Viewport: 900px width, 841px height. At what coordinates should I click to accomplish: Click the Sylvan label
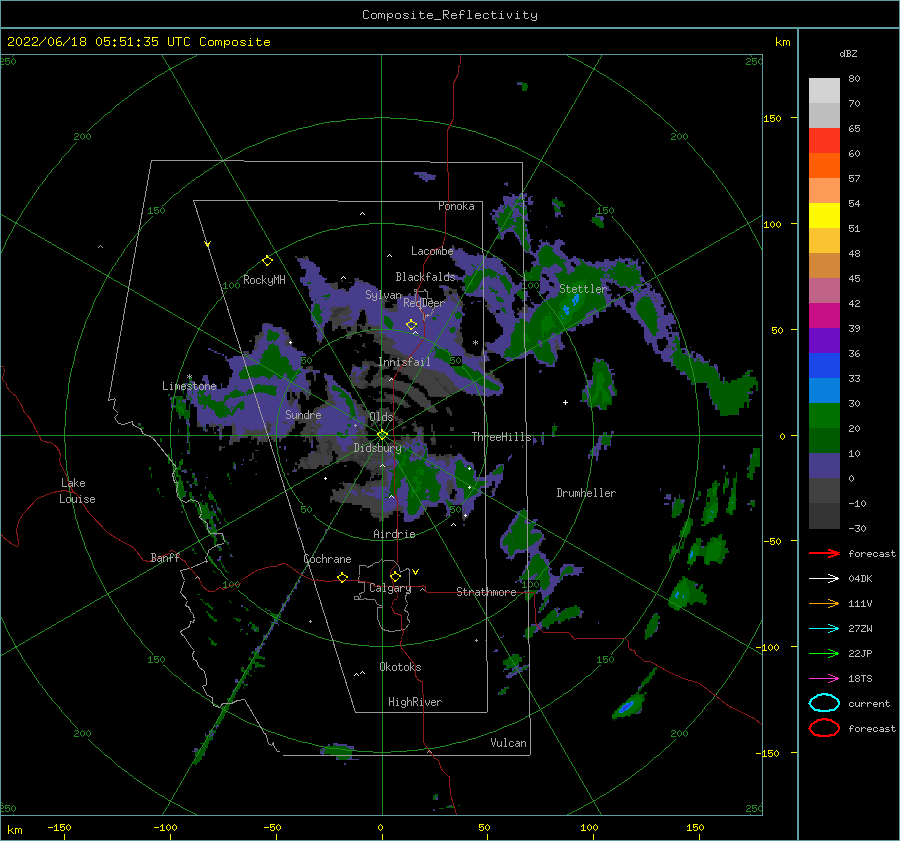[x=383, y=295]
